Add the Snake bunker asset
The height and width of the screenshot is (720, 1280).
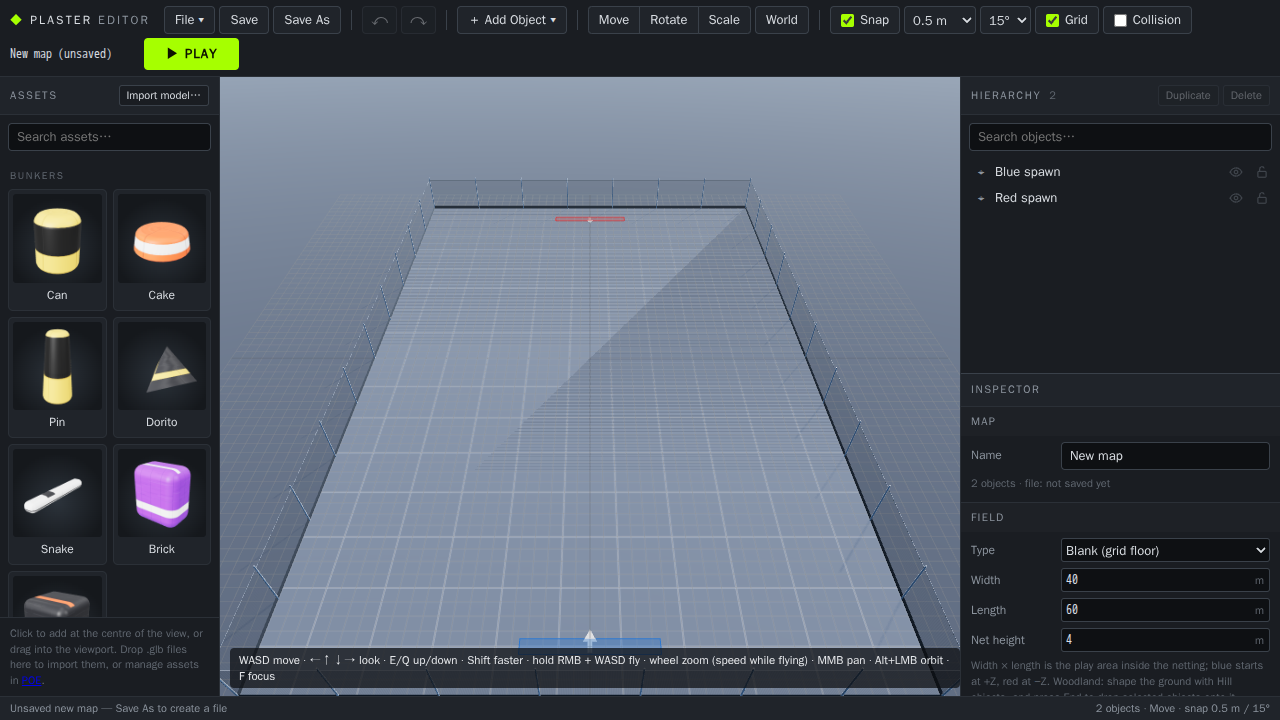(57, 504)
